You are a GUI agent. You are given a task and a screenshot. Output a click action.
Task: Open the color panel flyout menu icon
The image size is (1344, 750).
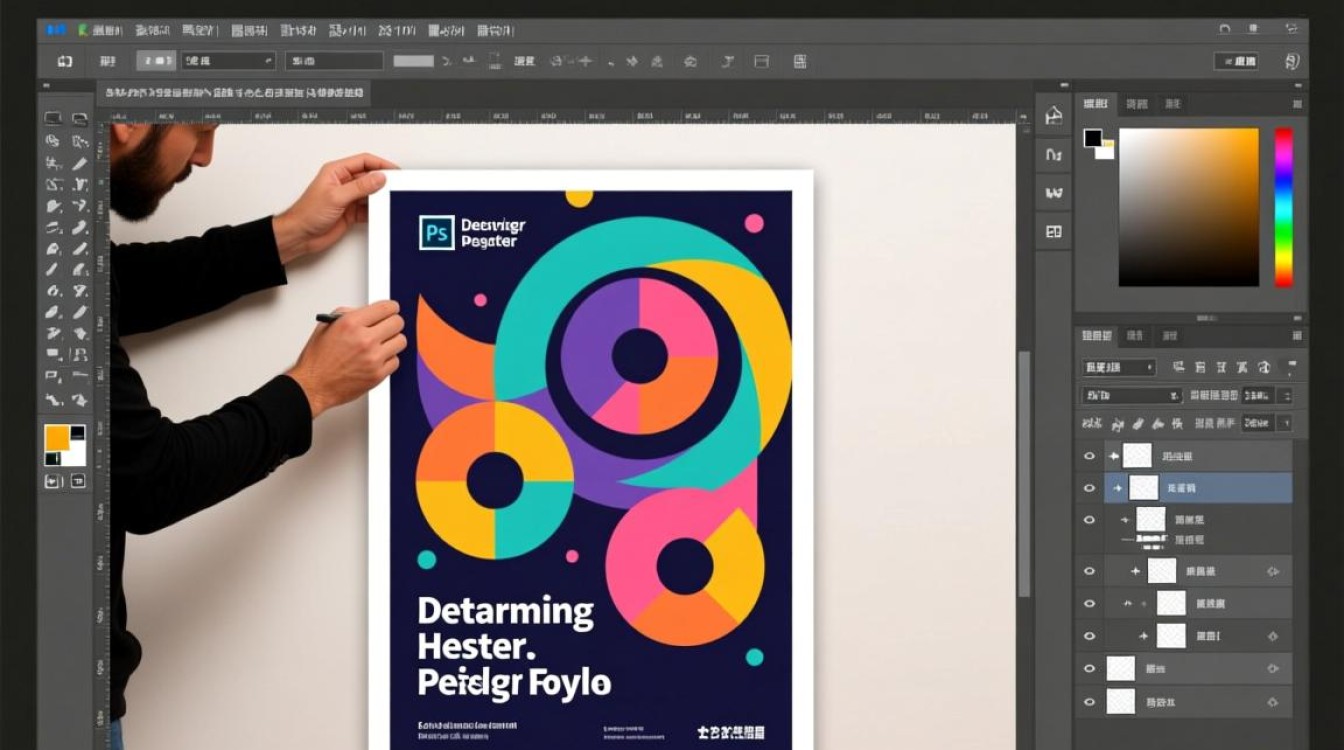coord(1296,104)
